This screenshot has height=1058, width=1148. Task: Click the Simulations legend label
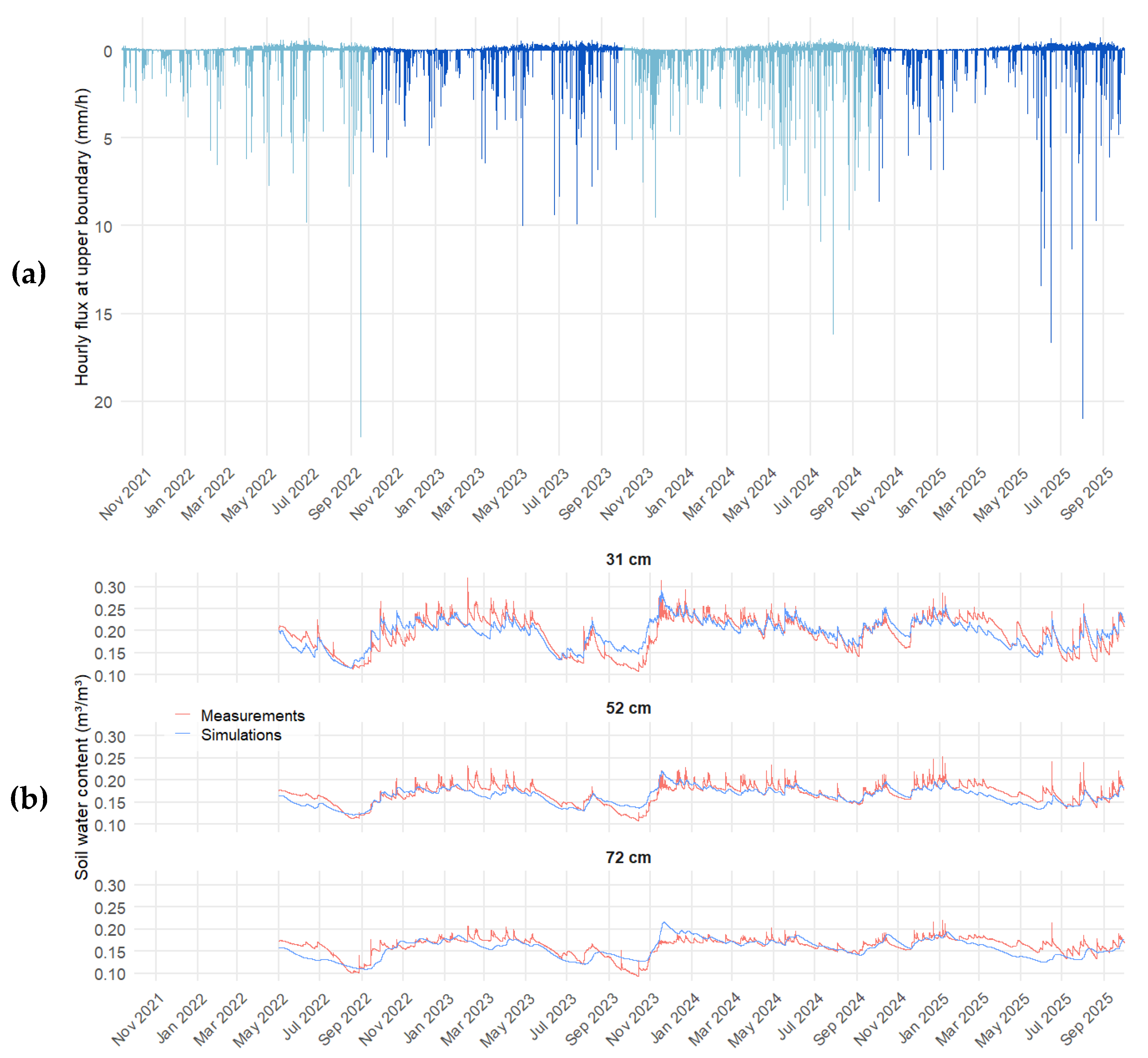click(x=241, y=734)
